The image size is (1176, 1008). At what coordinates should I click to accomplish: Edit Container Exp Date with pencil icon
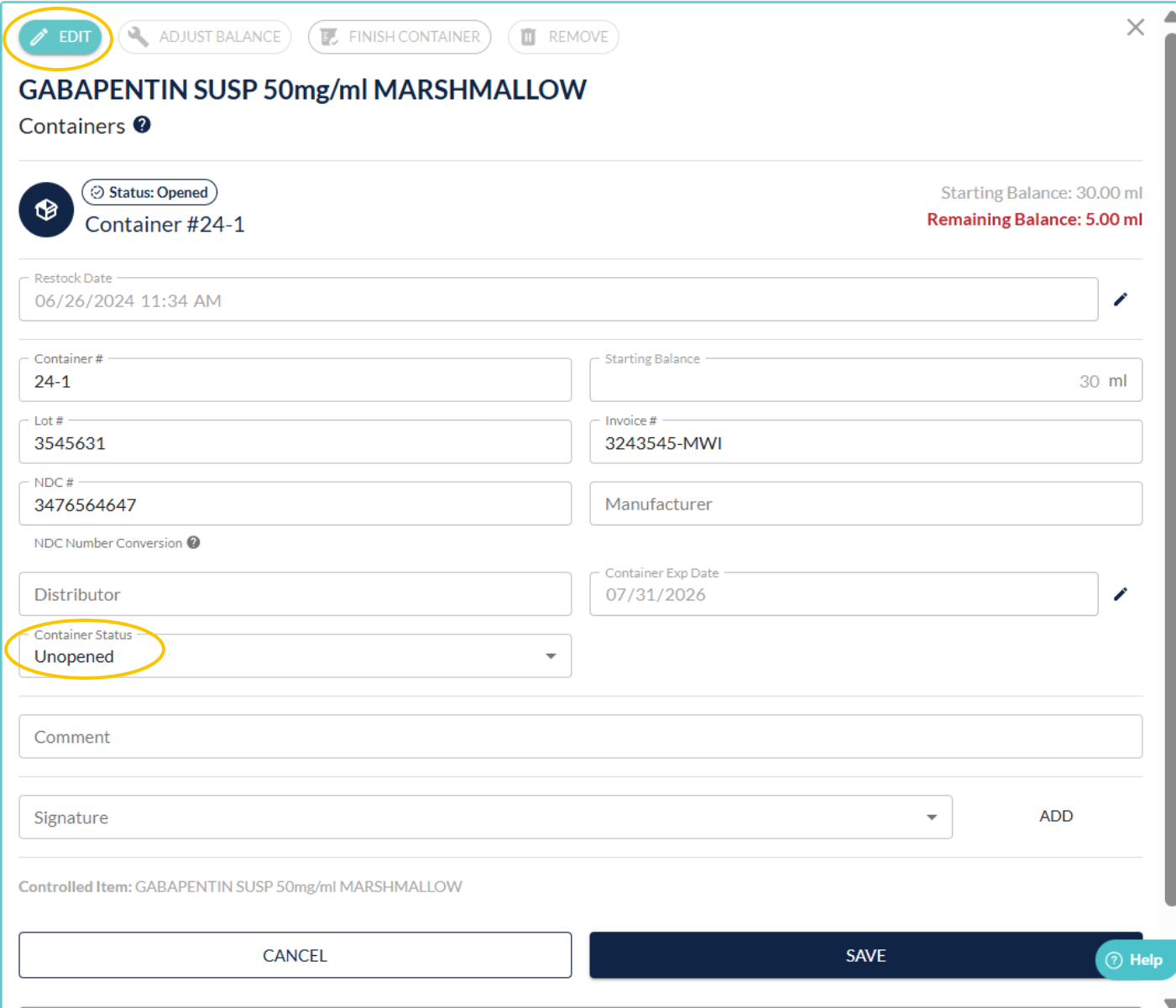click(x=1121, y=594)
